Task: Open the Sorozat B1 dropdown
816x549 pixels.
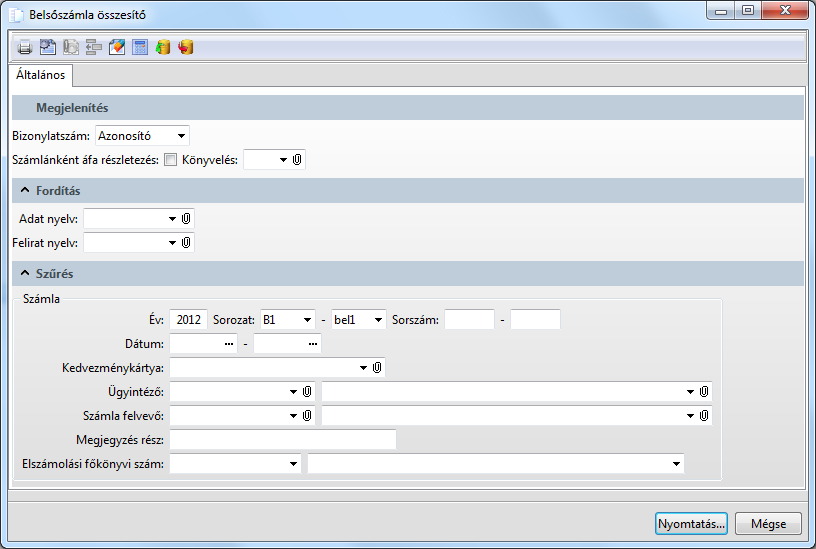Action: [x=308, y=320]
